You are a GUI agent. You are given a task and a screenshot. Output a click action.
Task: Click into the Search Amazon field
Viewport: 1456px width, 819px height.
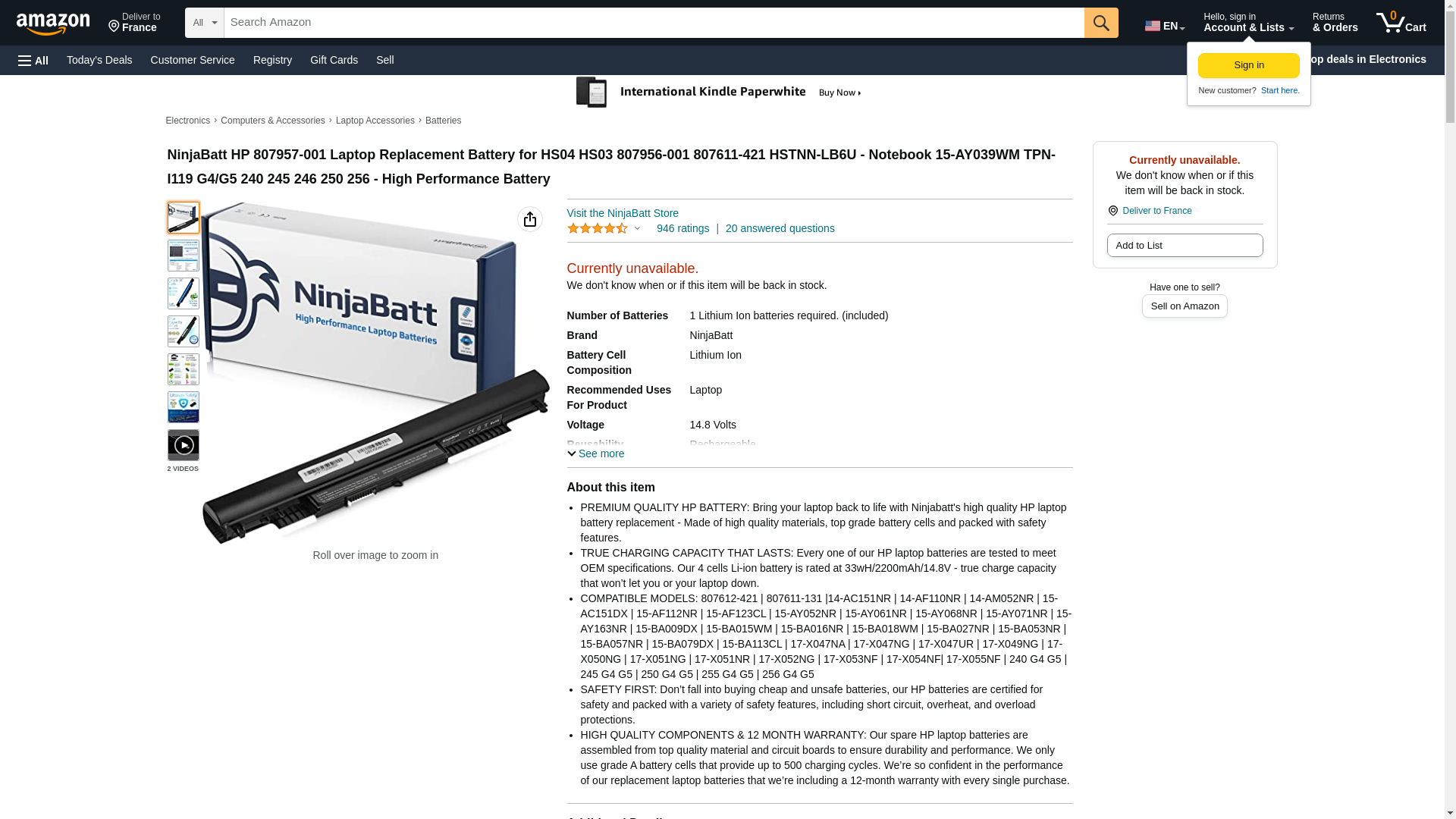(654, 23)
